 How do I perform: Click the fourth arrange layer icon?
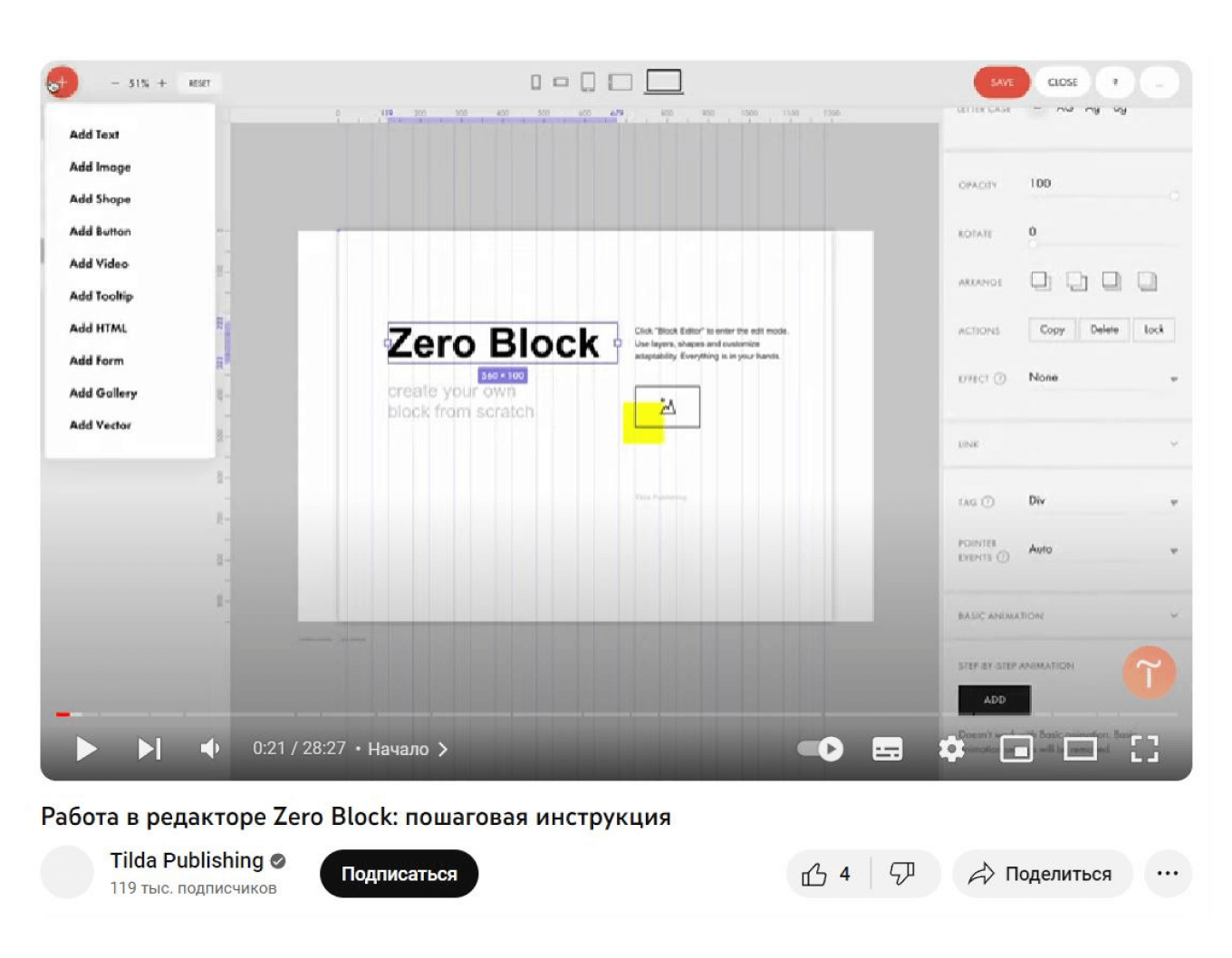pos(1147,281)
